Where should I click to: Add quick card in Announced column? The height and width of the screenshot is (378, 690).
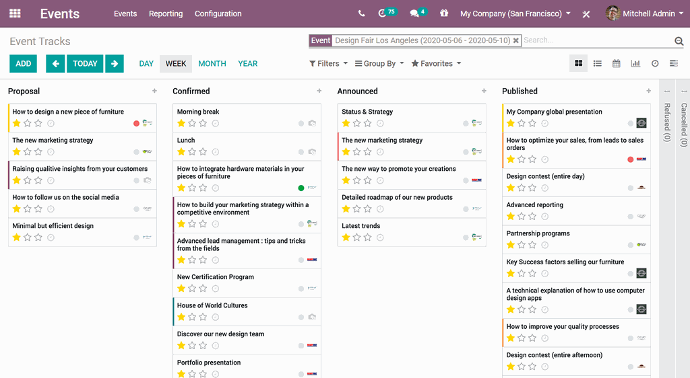click(x=484, y=91)
